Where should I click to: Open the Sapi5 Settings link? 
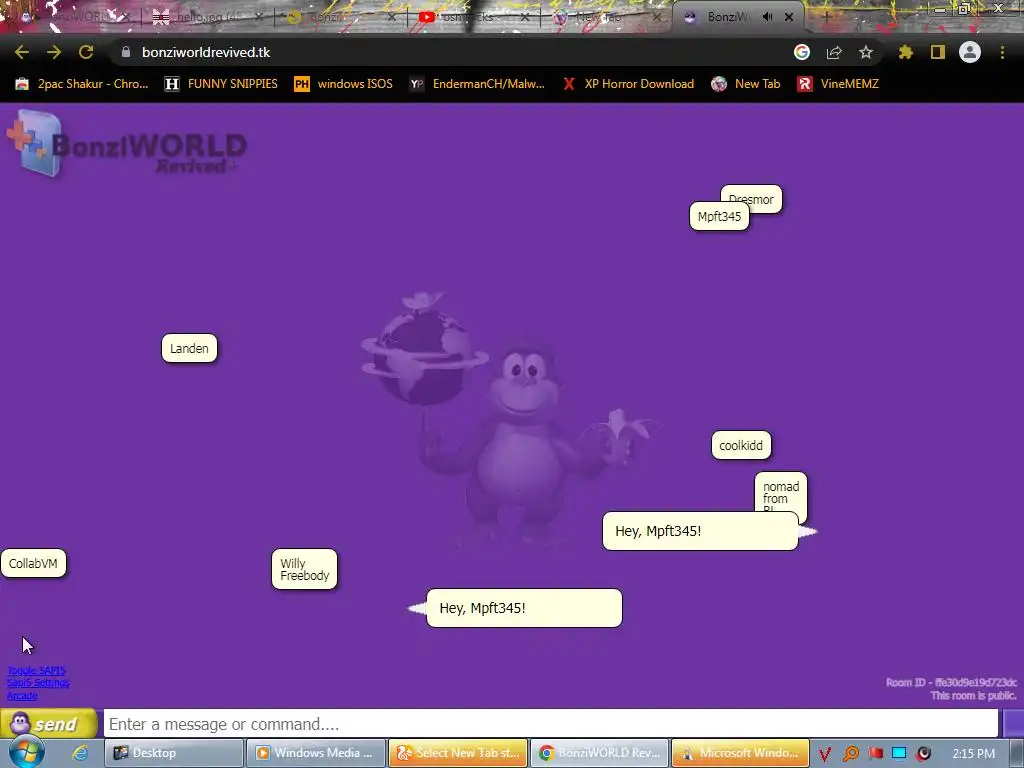coord(39,683)
